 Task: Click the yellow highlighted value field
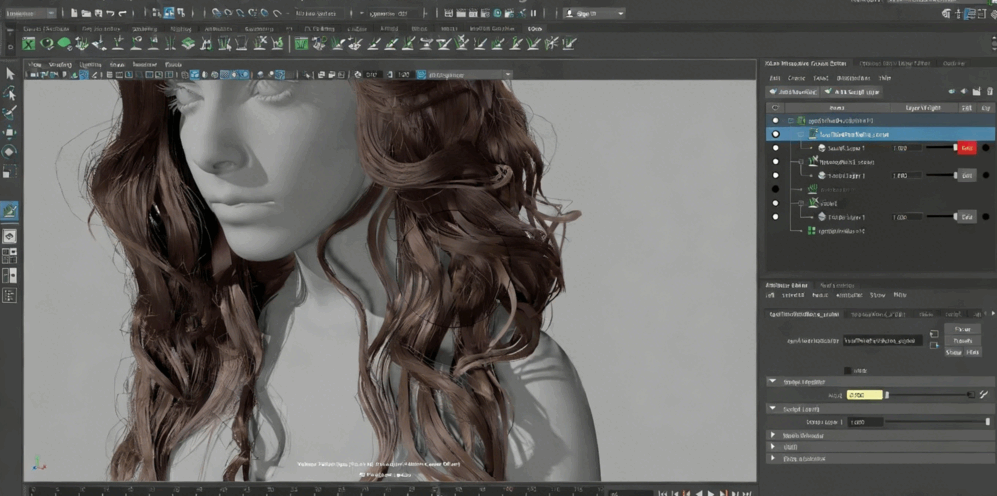[864, 395]
